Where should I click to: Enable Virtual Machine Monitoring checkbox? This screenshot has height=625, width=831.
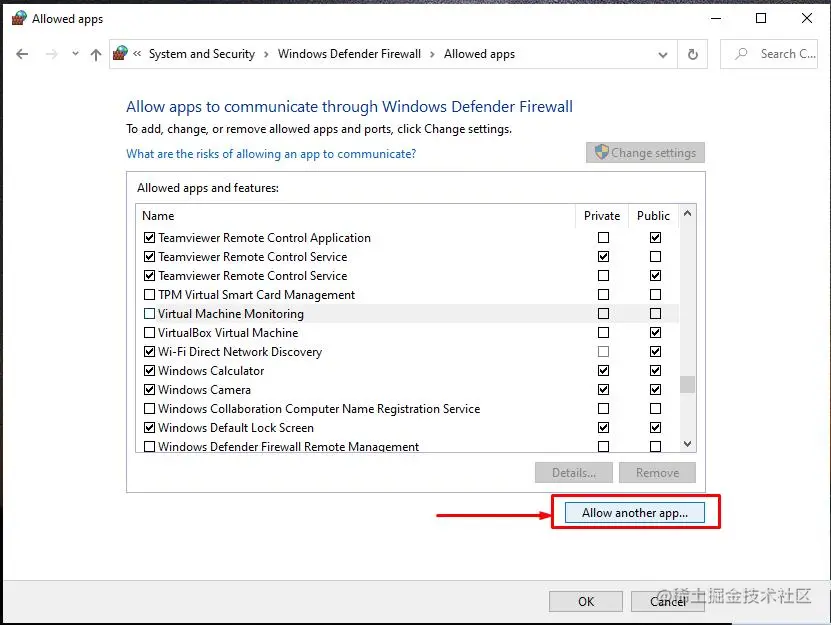(149, 313)
